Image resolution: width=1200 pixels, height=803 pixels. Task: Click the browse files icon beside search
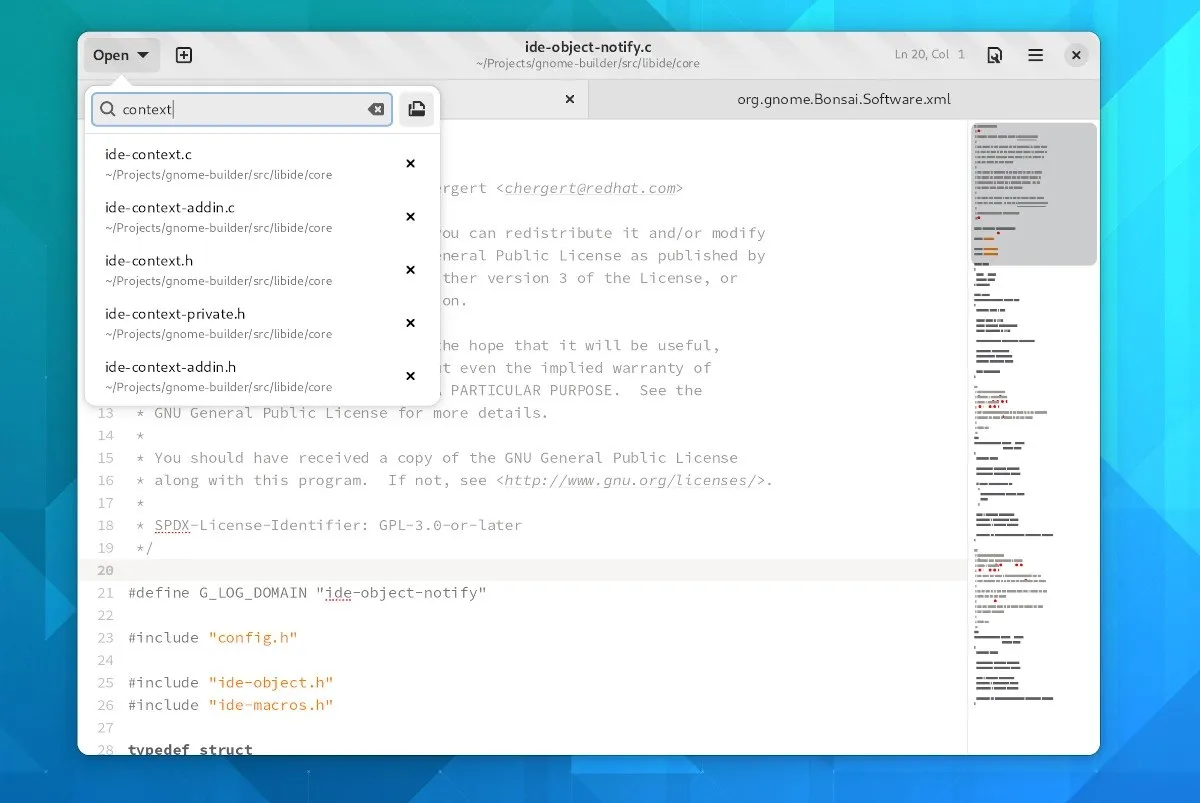click(x=417, y=110)
